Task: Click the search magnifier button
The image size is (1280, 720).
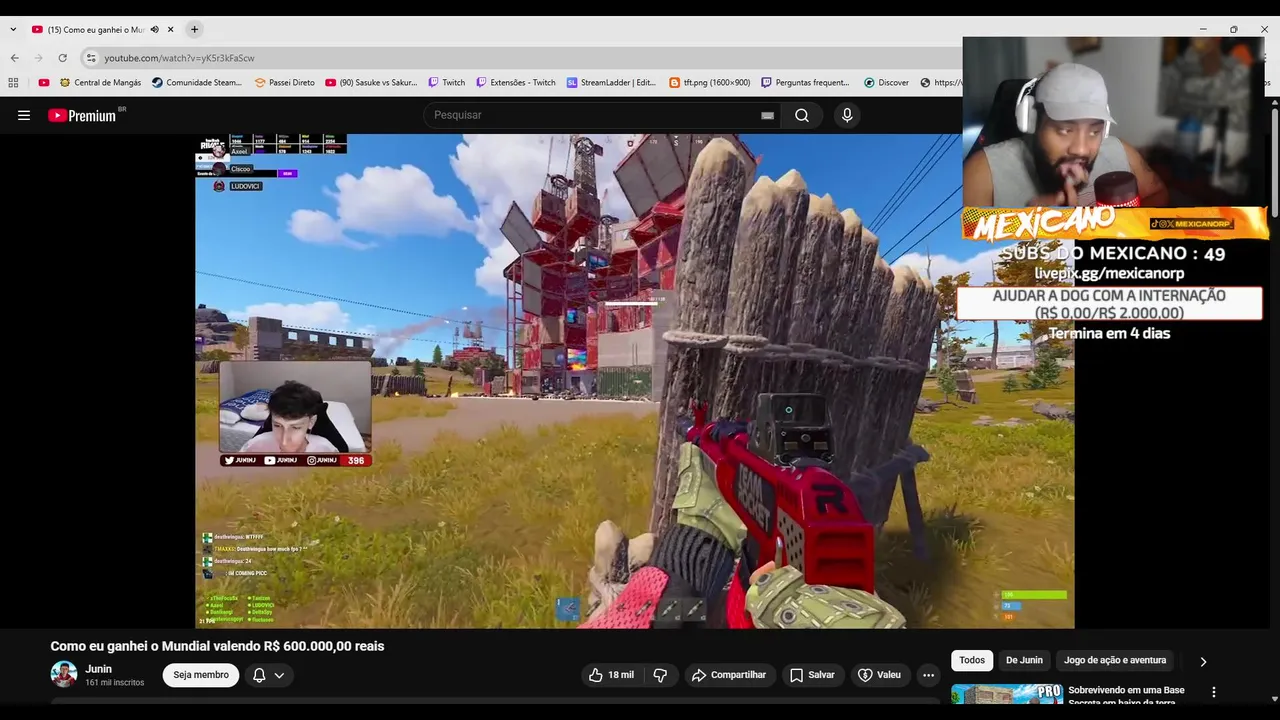Action: point(802,115)
